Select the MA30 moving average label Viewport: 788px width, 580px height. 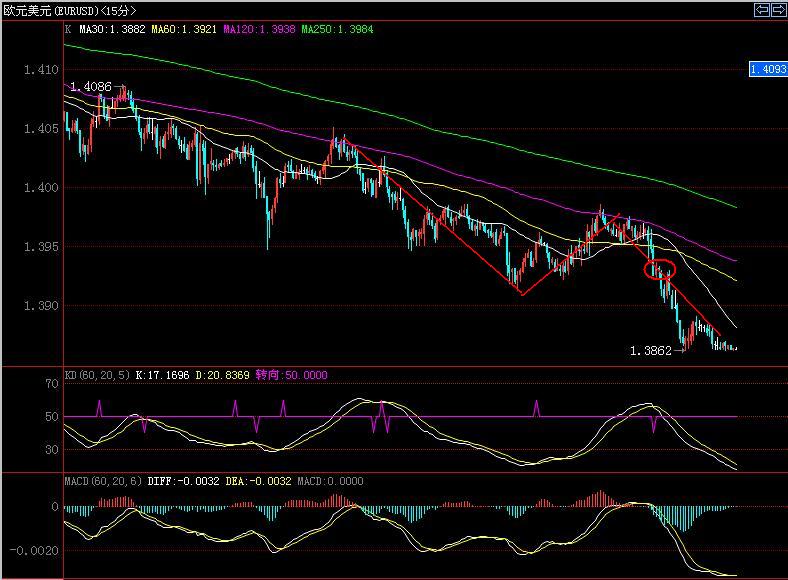[x=114, y=30]
